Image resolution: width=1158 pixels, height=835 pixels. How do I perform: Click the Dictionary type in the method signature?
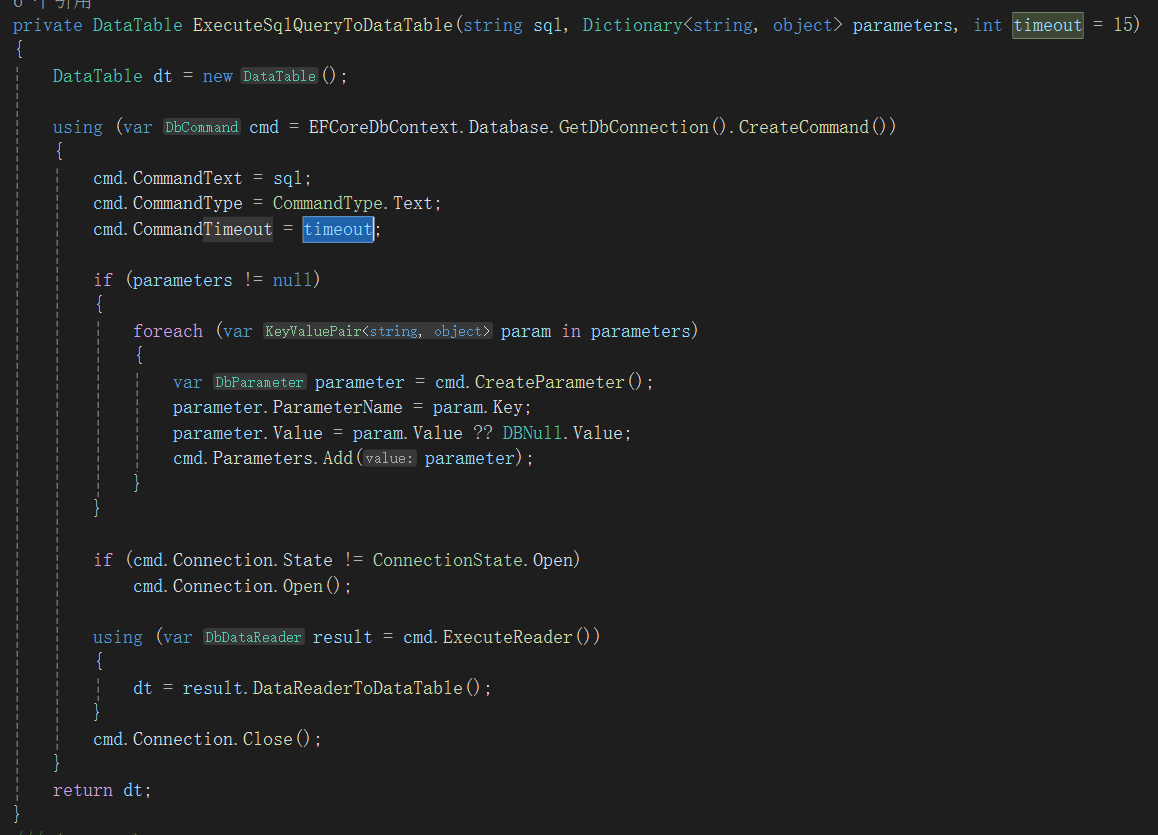point(632,25)
